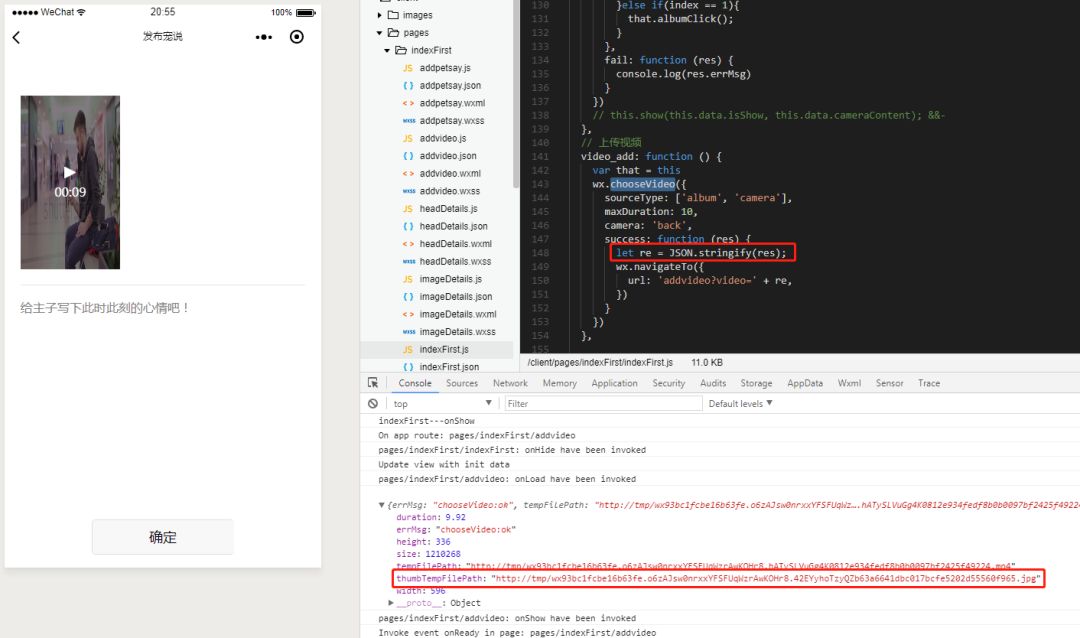Open addpetsay.wxml file
This screenshot has height=638, width=1080.
coord(452,103)
